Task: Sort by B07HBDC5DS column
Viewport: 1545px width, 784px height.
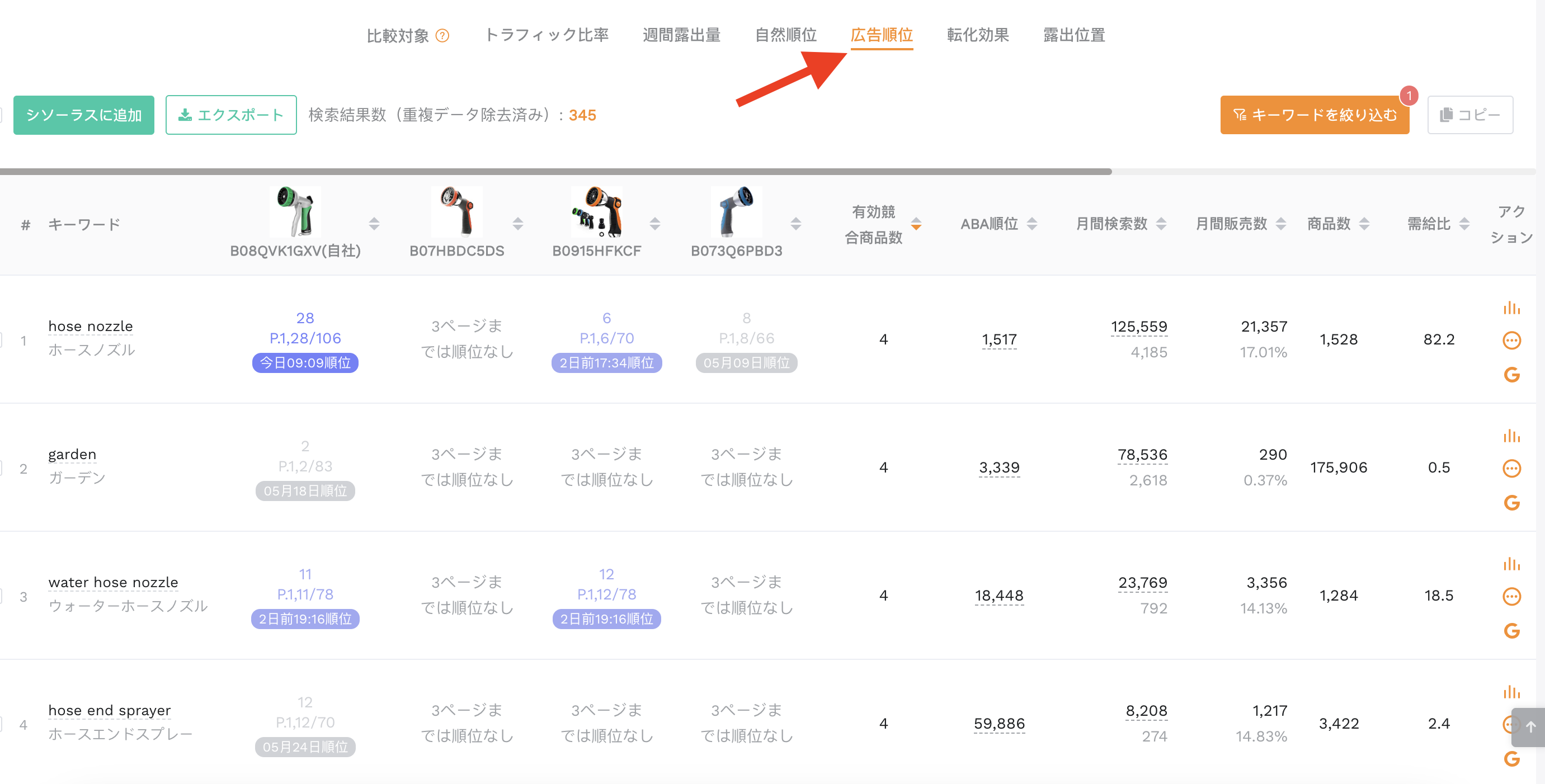Action: tap(518, 224)
